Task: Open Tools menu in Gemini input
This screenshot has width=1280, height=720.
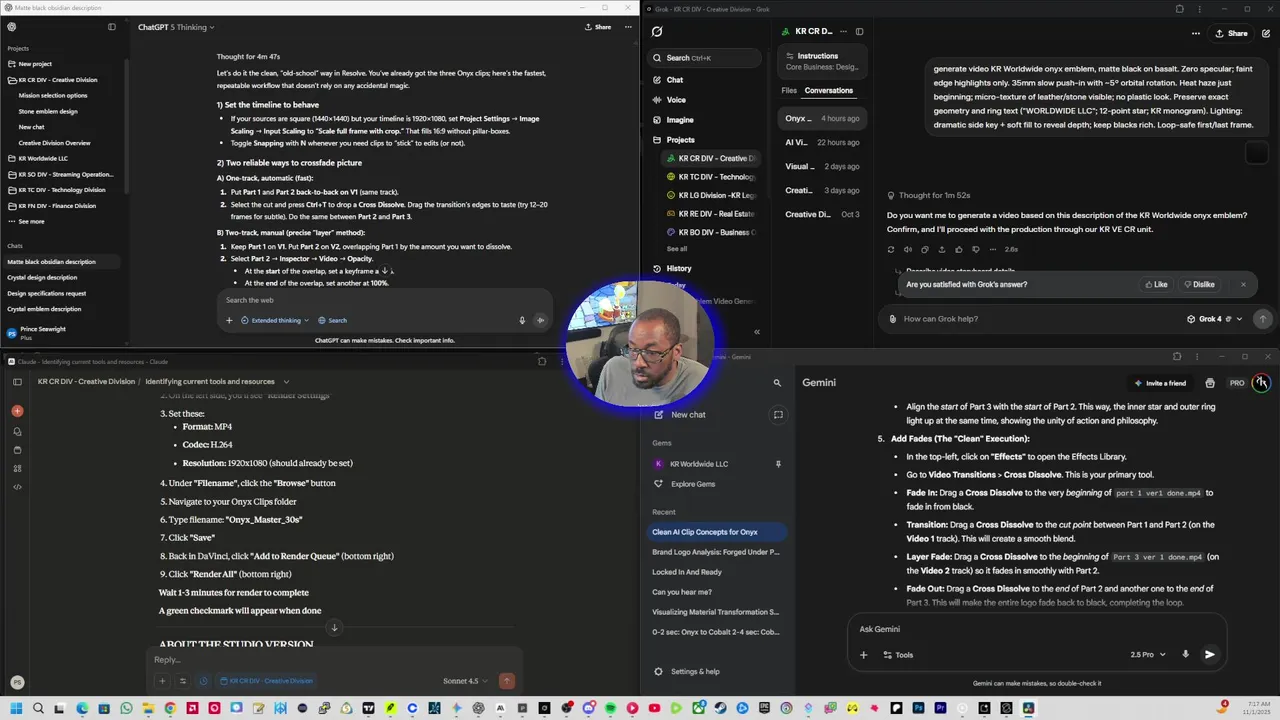Action: click(x=897, y=655)
